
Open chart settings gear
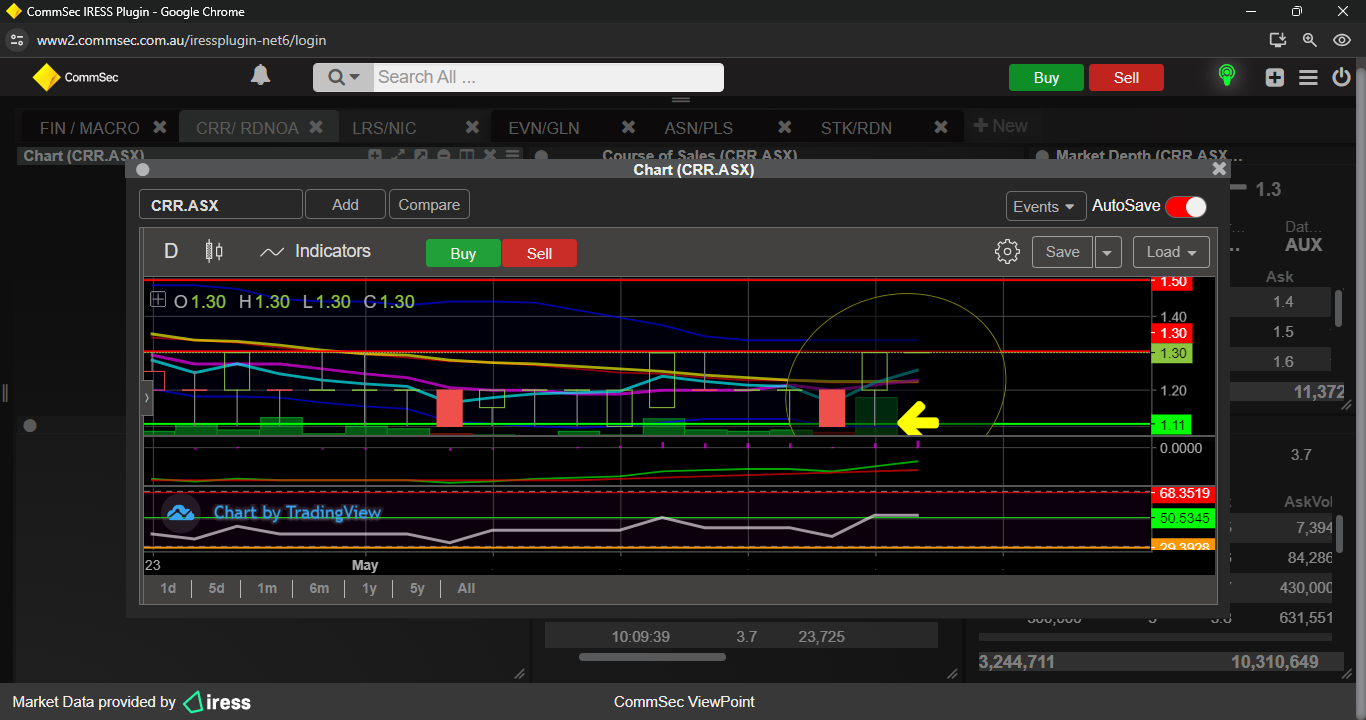click(x=1007, y=252)
